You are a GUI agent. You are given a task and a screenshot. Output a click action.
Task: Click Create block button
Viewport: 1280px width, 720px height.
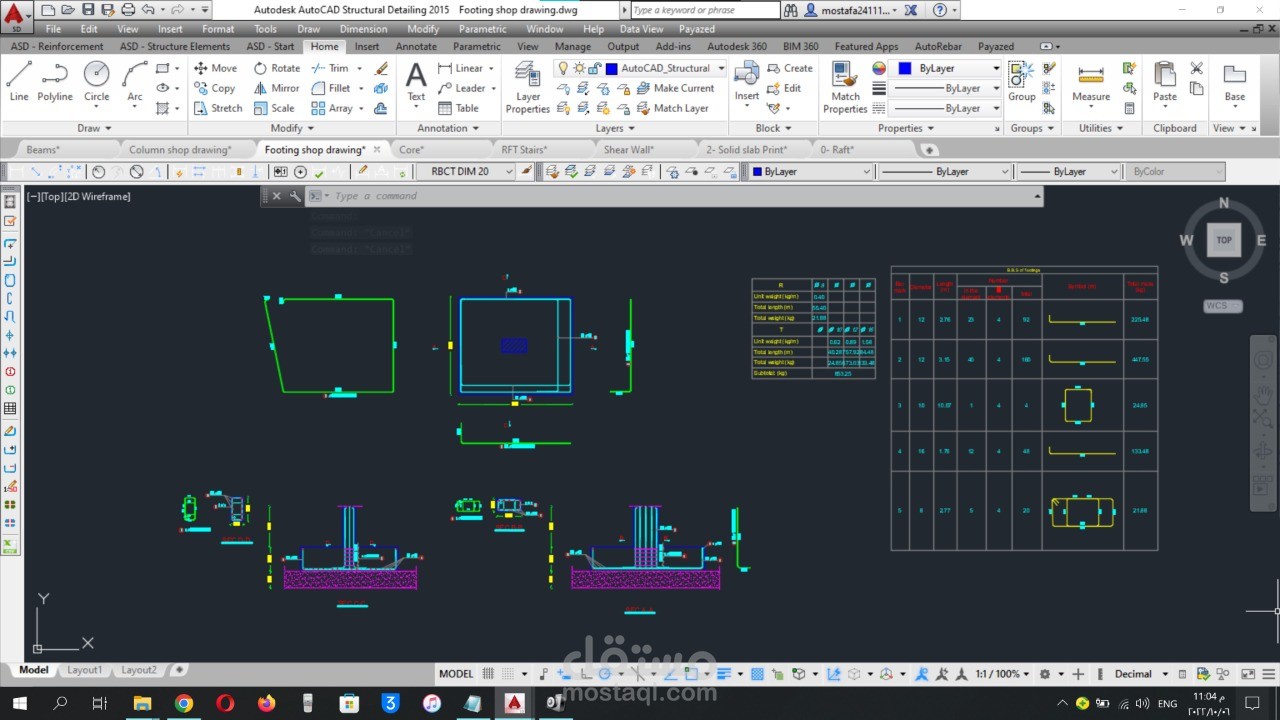tap(789, 68)
